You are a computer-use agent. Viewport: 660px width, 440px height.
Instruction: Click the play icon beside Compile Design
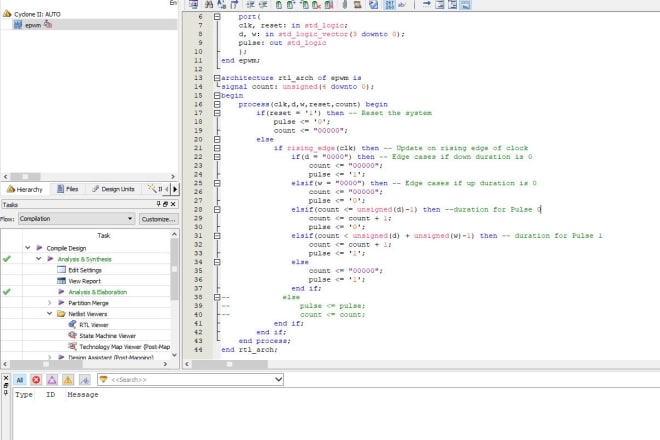tap(40, 248)
